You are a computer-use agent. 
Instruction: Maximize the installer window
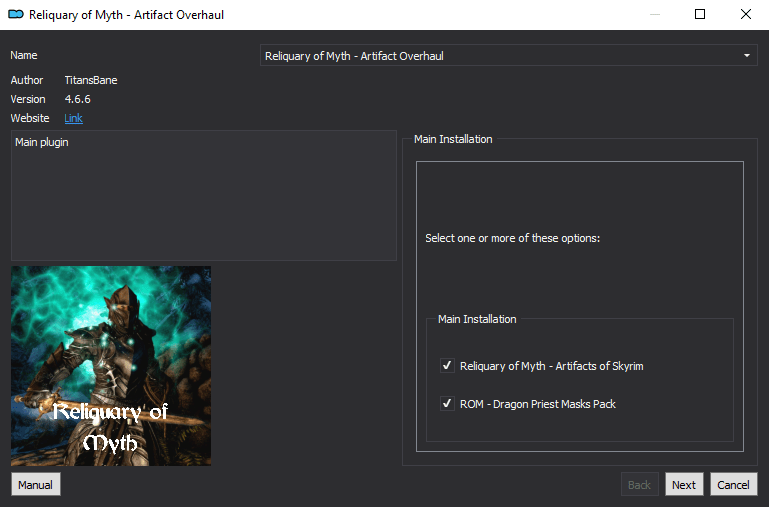click(x=700, y=15)
